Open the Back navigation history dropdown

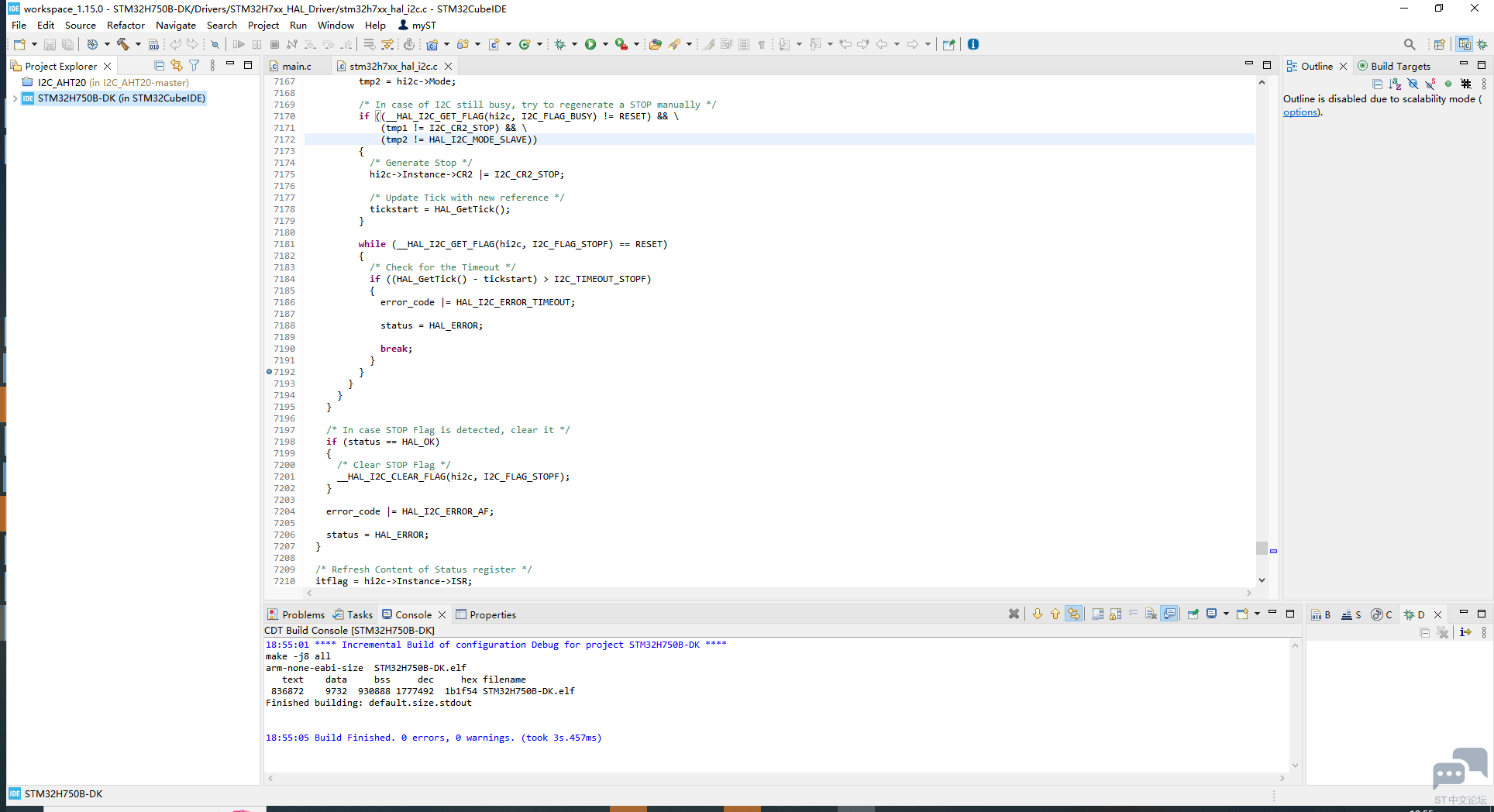(x=897, y=44)
